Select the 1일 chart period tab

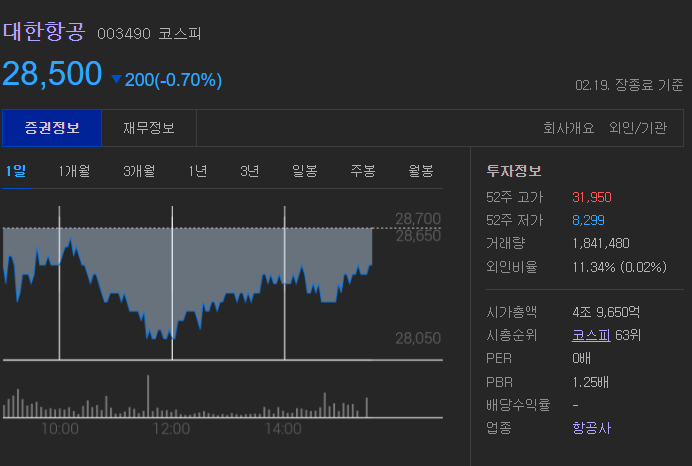point(16,171)
